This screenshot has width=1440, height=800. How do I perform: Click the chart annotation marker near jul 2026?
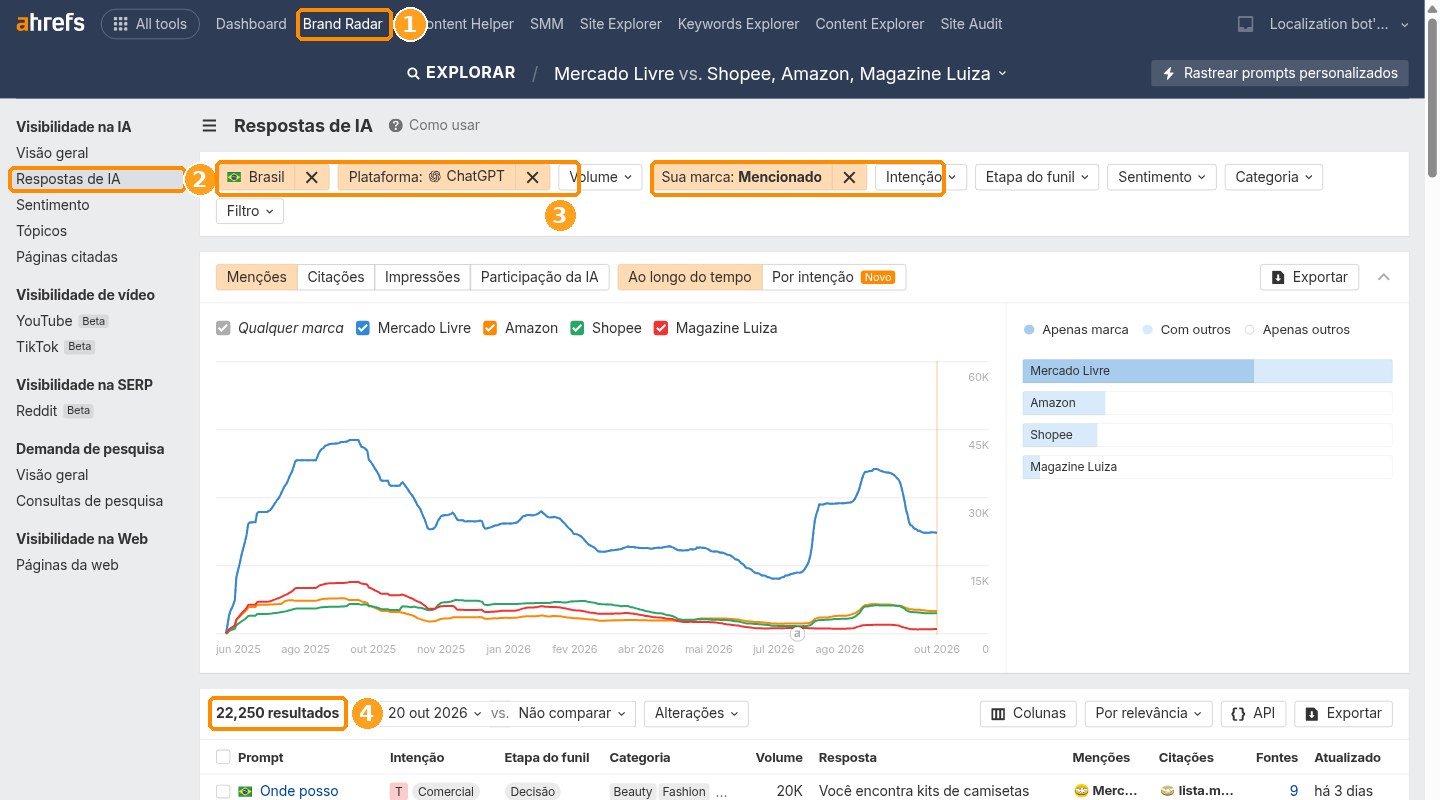(x=797, y=633)
